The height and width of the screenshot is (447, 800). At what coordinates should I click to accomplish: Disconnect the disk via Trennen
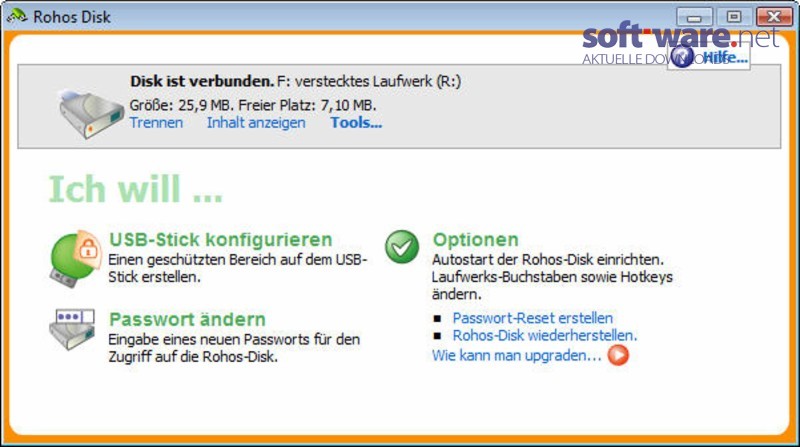pyautogui.click(x=156, y=122)
